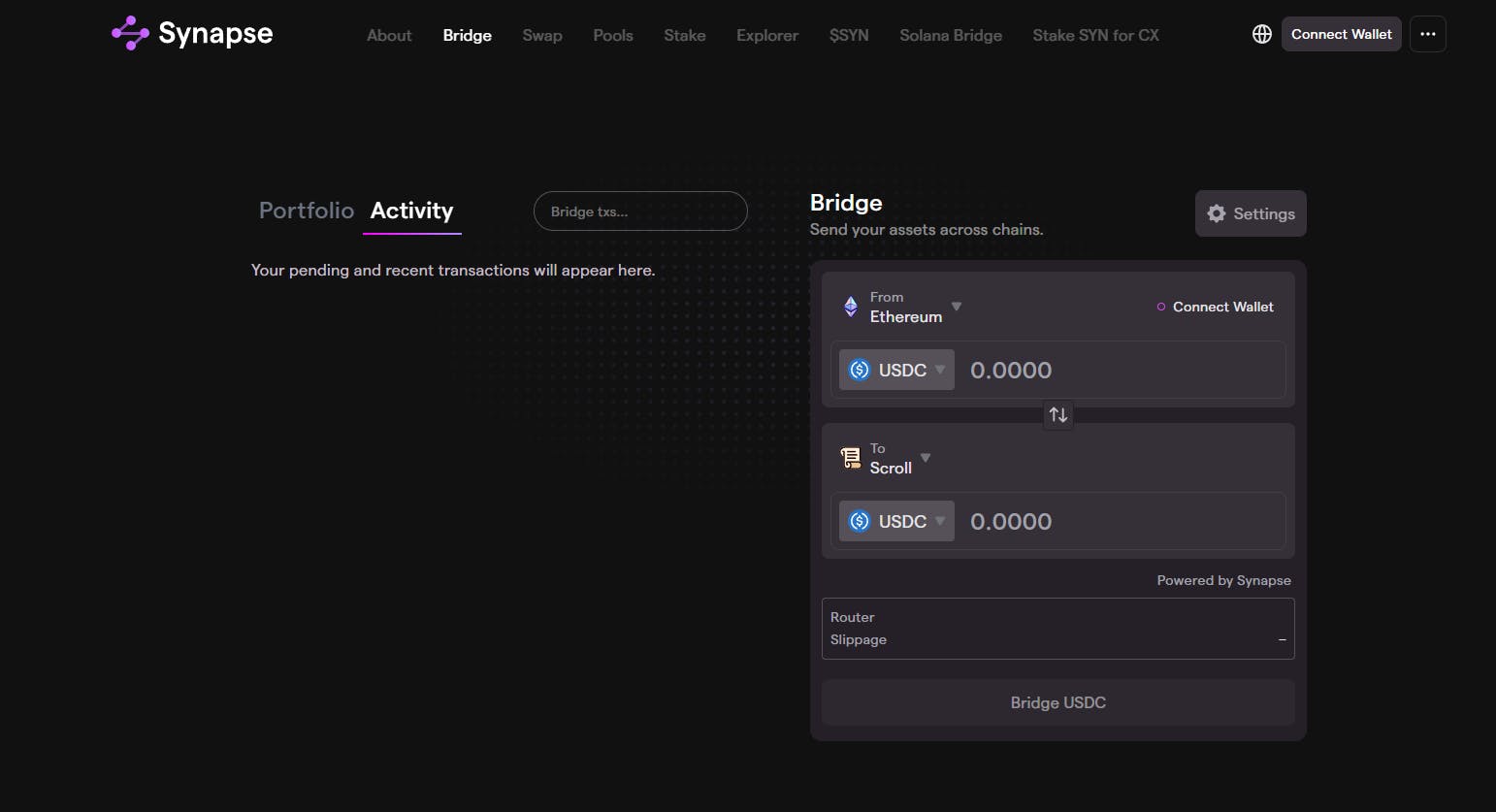Click the Bridge USDC button
This screenshot has width=1496, height=812.
(x=1057, y=702)
